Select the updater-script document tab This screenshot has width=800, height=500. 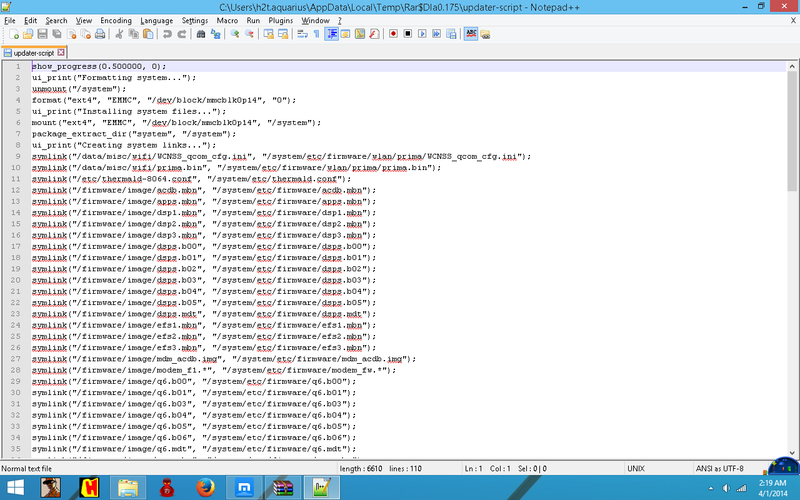[34, 53]
